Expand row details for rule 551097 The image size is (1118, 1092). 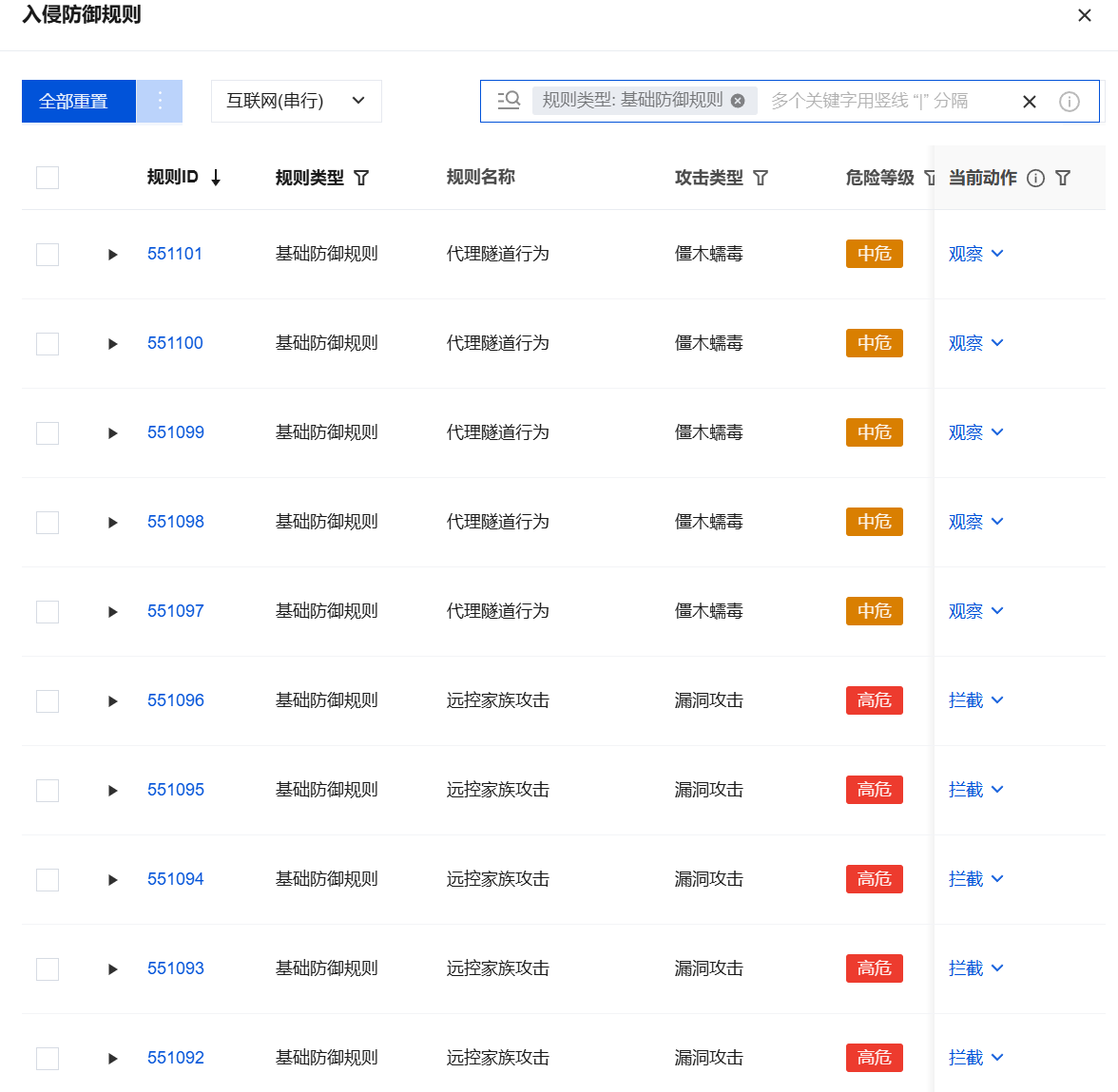pyautogui.click(x=112, y=612)
